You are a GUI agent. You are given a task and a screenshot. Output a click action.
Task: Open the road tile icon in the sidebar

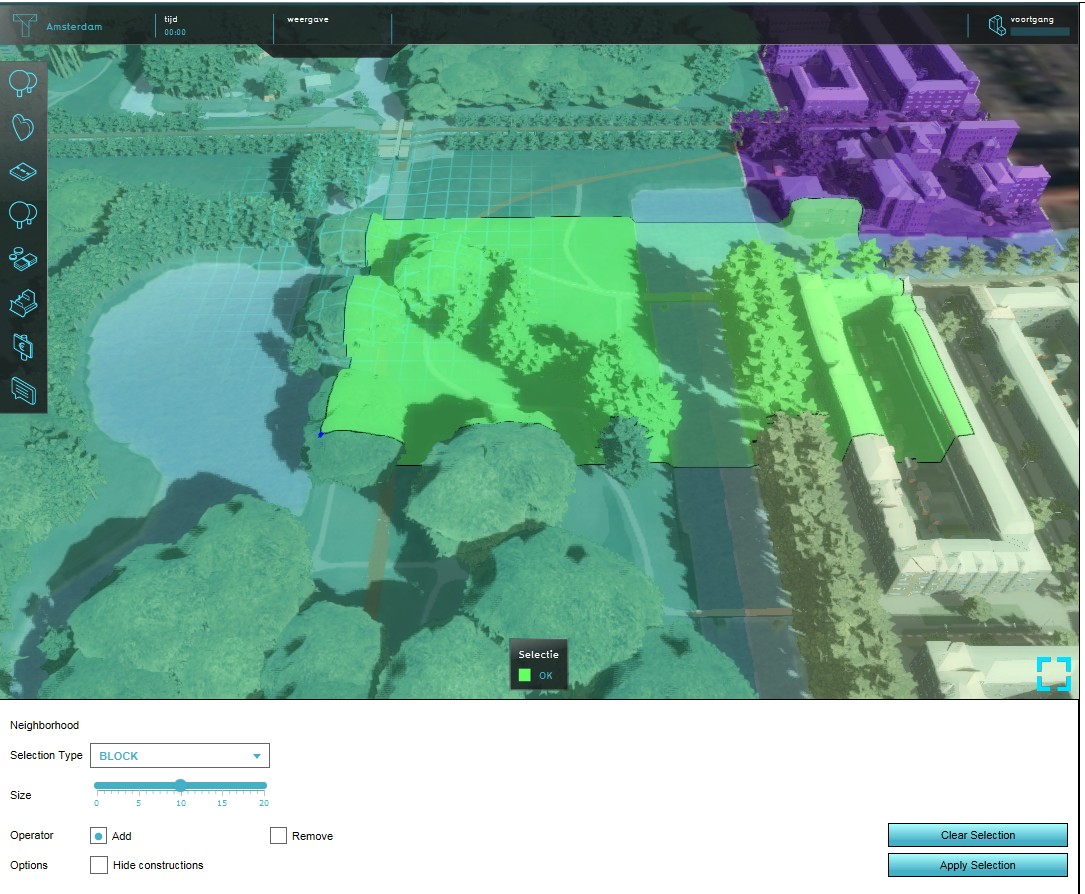coord(24,172)
